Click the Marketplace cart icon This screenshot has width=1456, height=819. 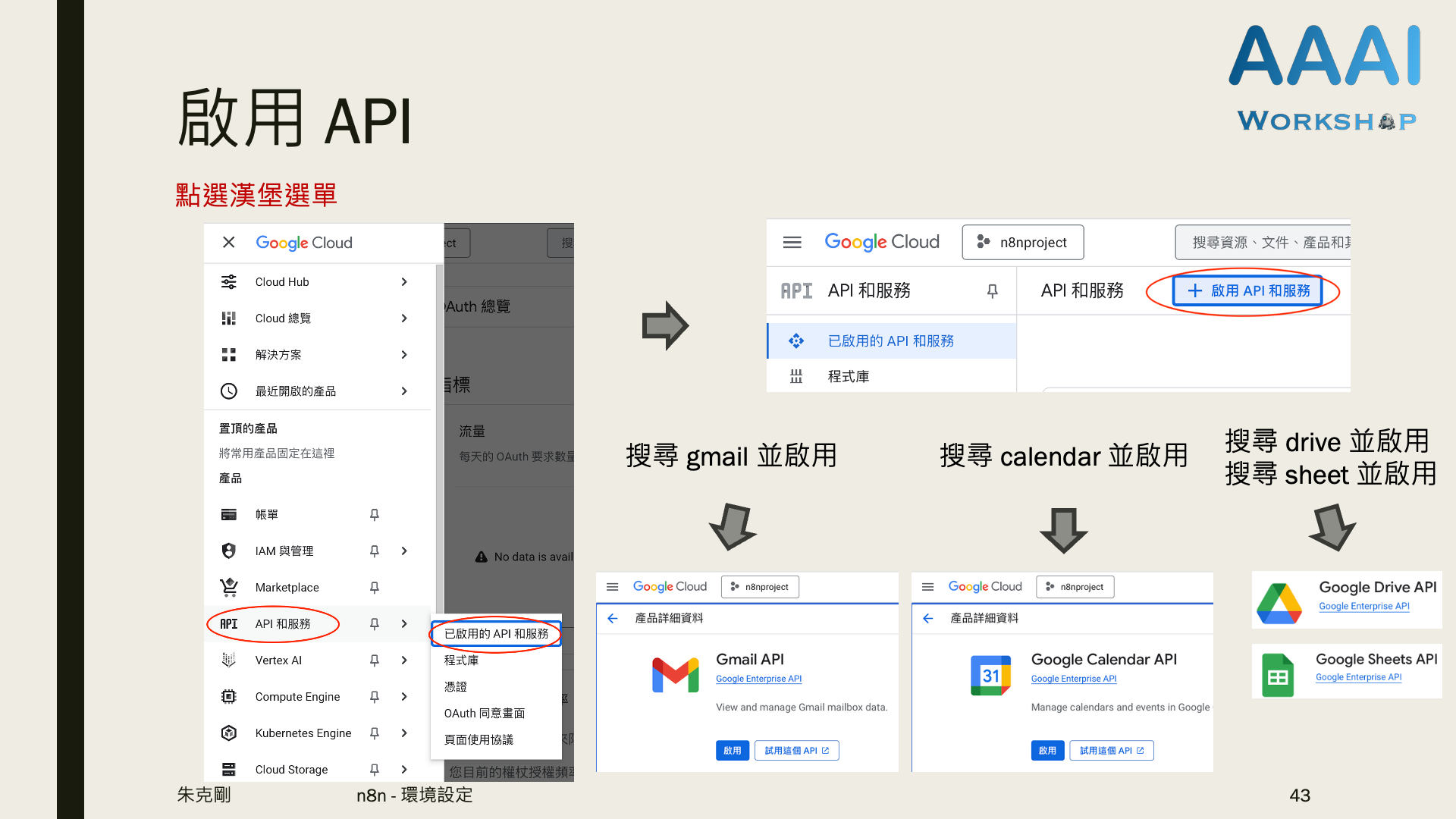228,587
